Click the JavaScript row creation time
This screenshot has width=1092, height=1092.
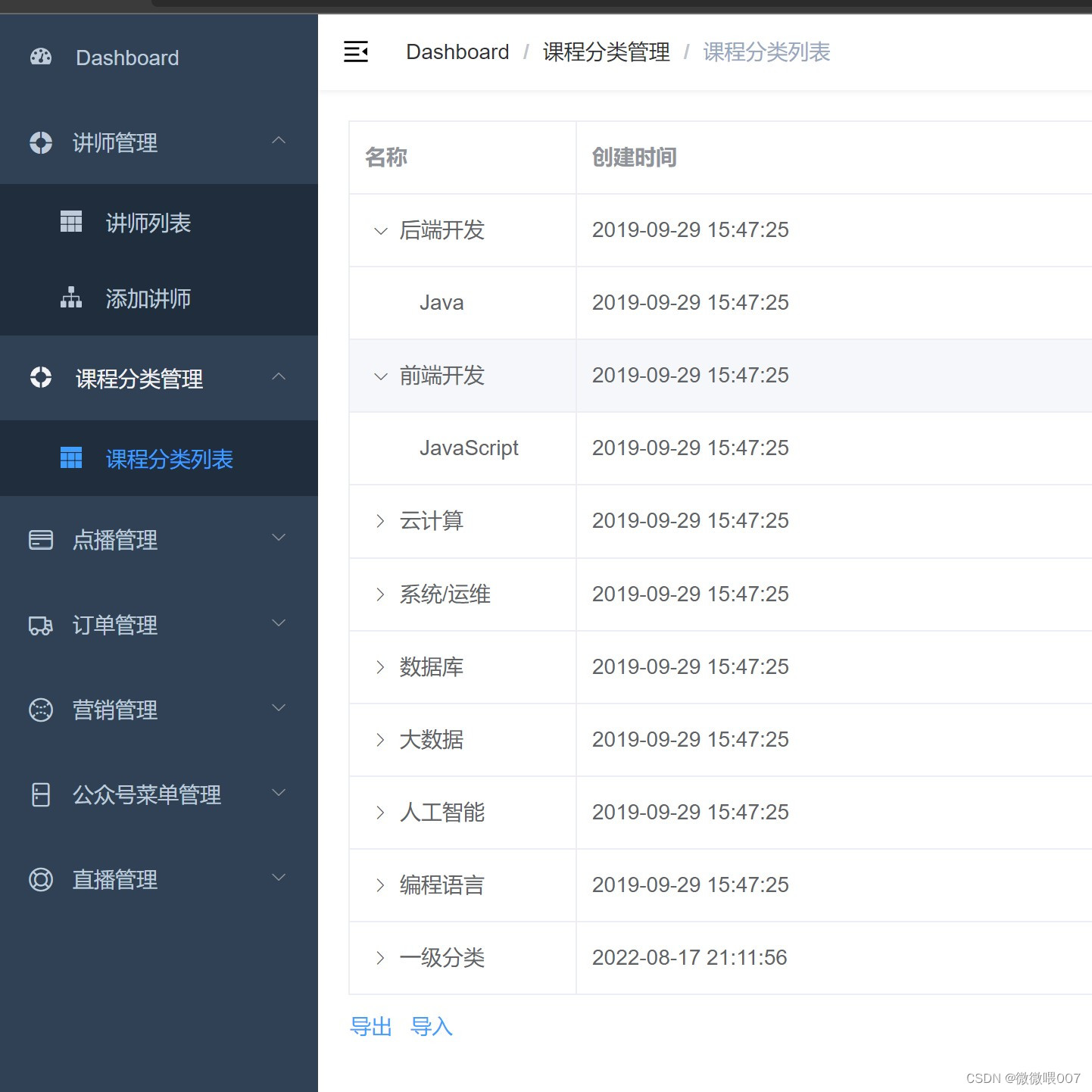691,448
